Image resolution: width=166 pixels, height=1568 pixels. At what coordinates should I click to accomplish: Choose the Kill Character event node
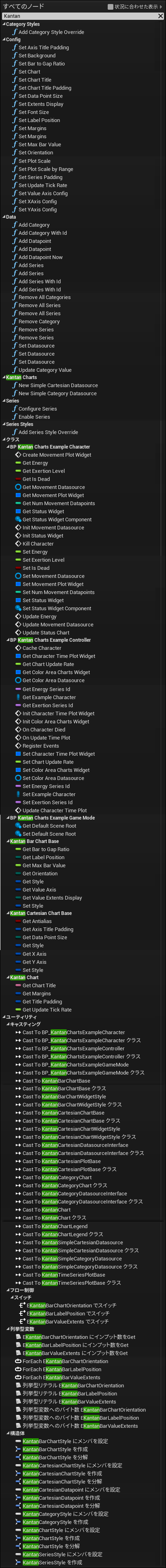point(38,544)
